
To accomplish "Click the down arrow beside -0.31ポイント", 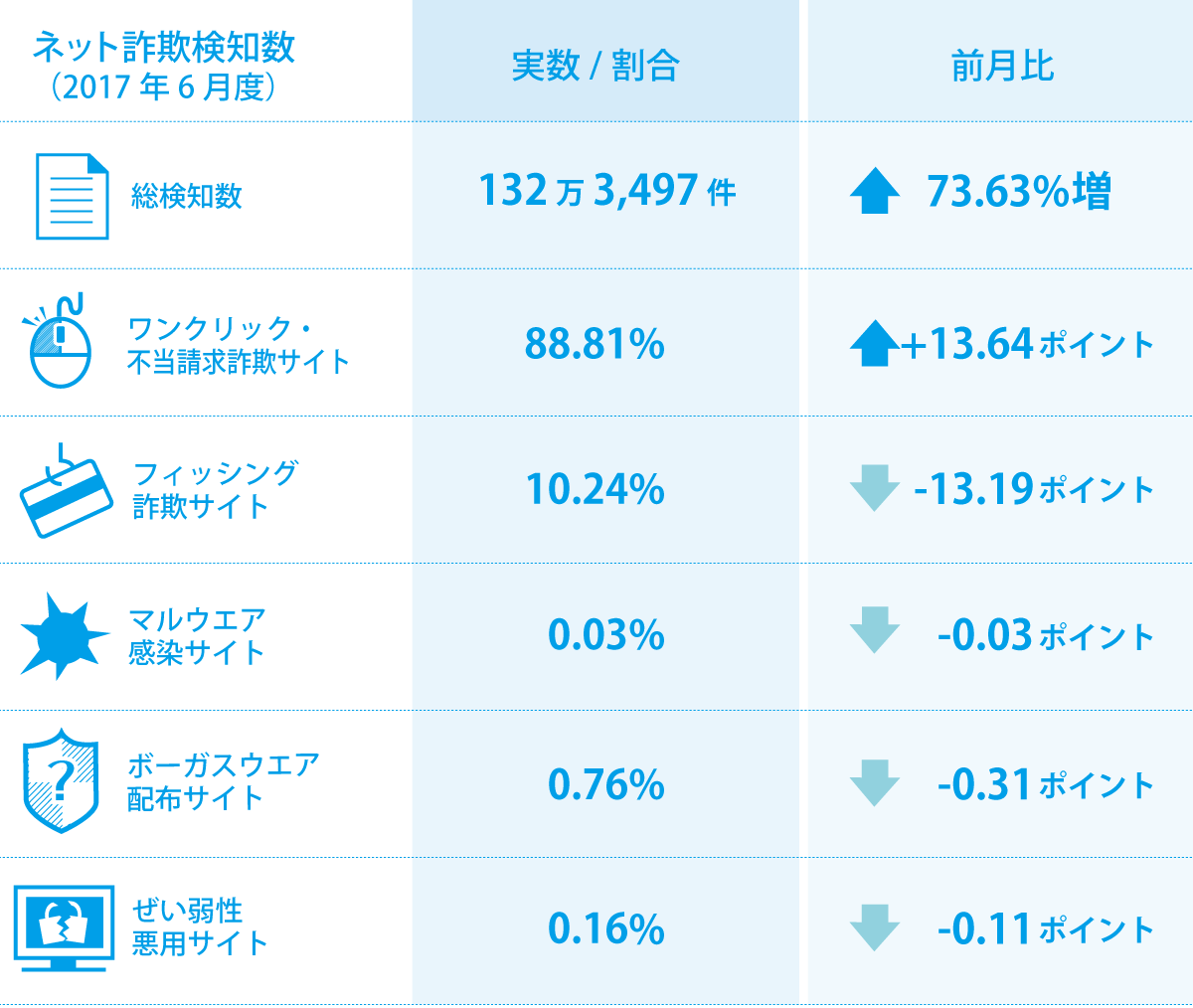I will [x=875, y=783].
